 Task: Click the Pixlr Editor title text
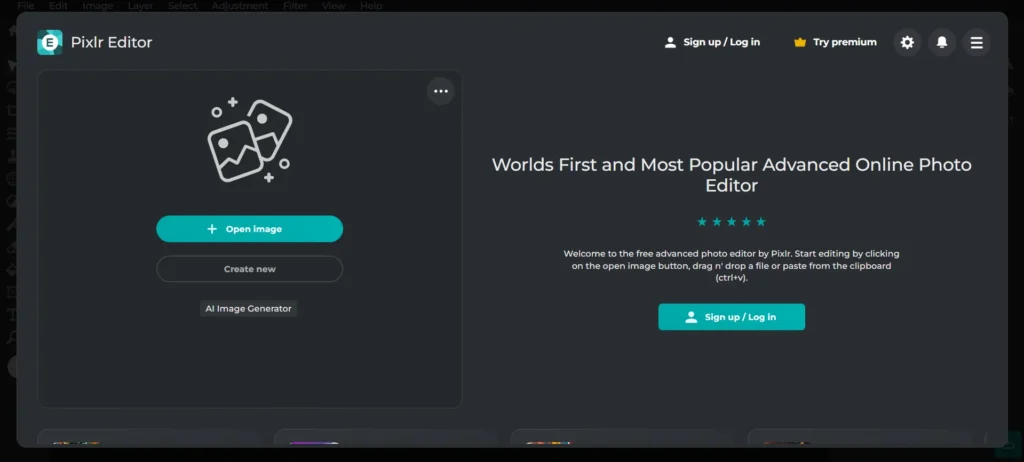[x=111, y=42]
